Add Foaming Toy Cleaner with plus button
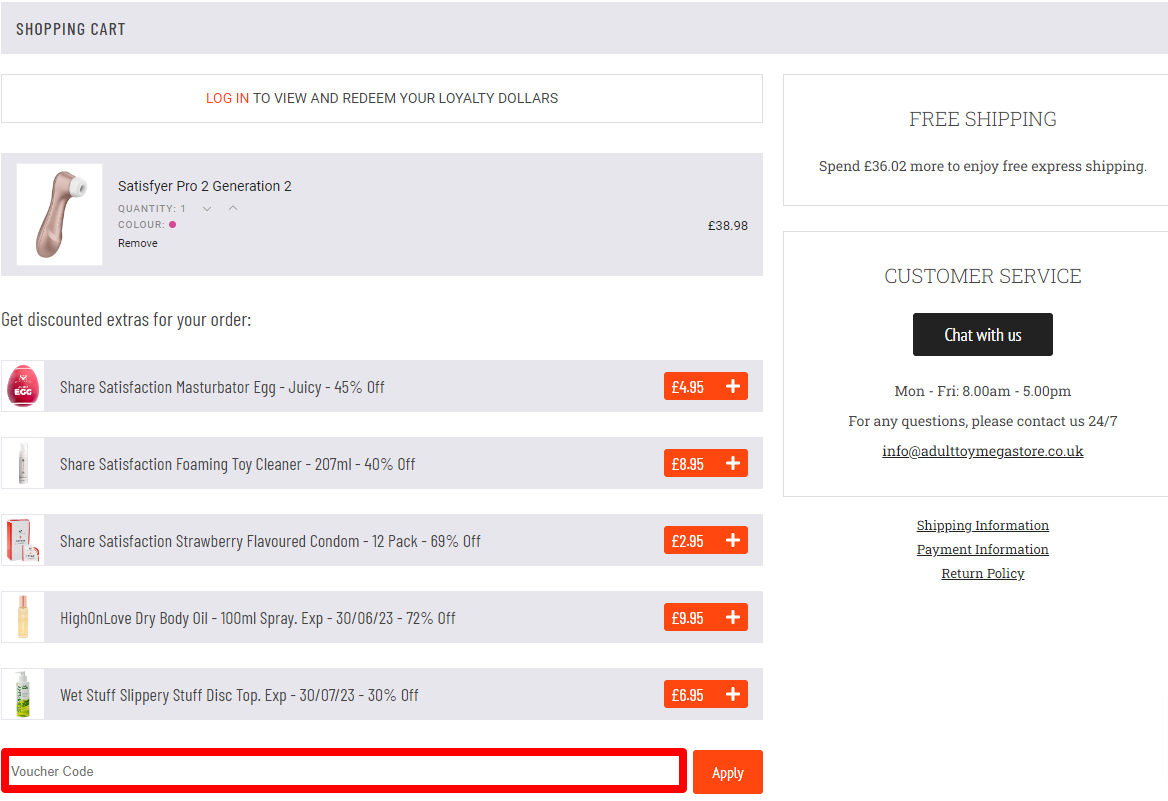Viewport: 1168px width, 801px height. (x=732, y=464)
